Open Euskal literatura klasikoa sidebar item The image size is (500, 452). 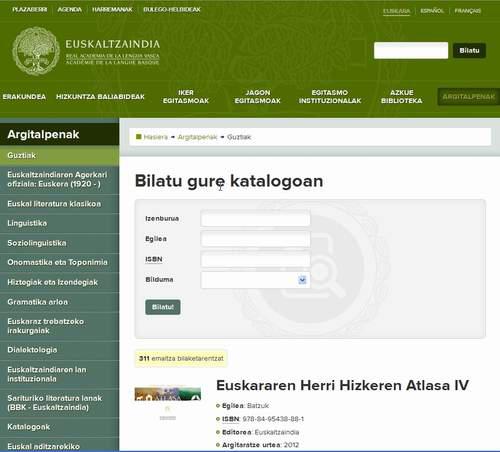click(x=59, y=204)
